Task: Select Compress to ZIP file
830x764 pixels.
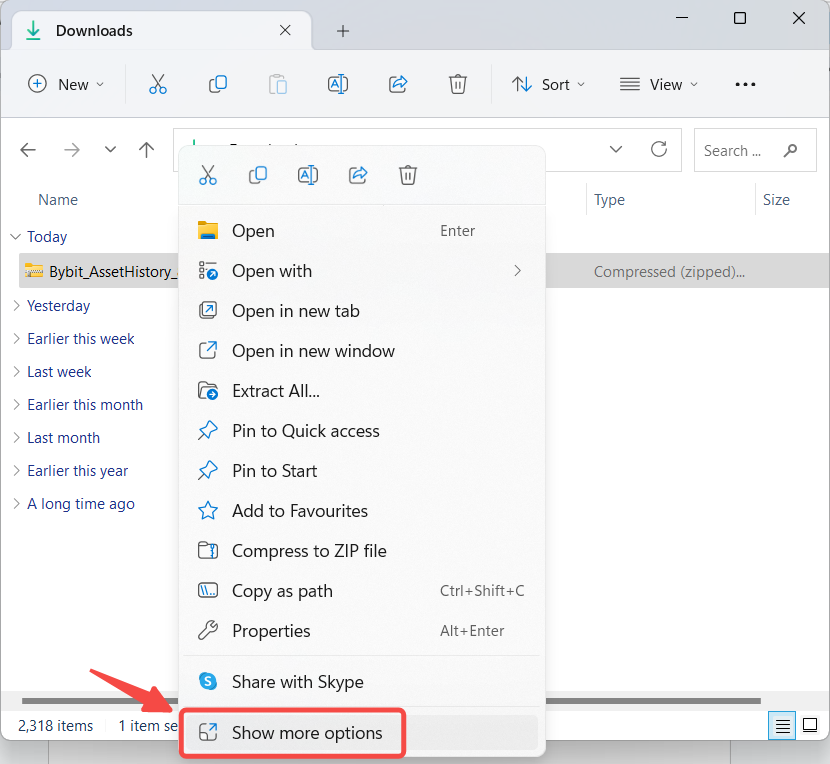Action: [309, 551]
